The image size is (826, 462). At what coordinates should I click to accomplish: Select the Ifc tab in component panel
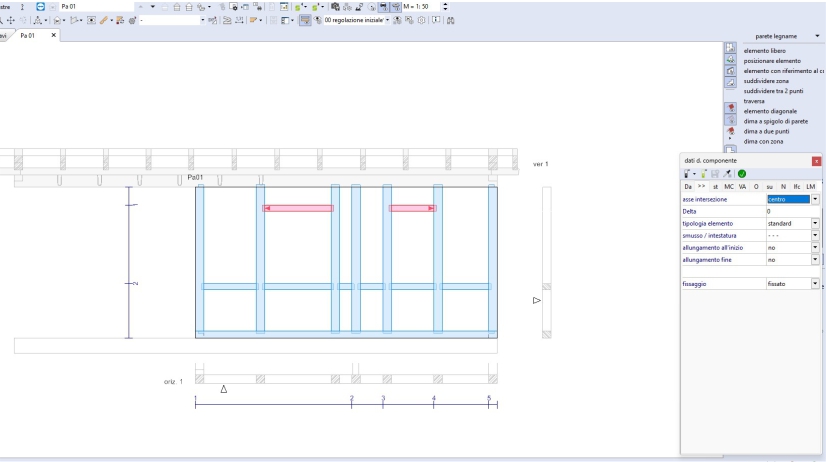797,187
